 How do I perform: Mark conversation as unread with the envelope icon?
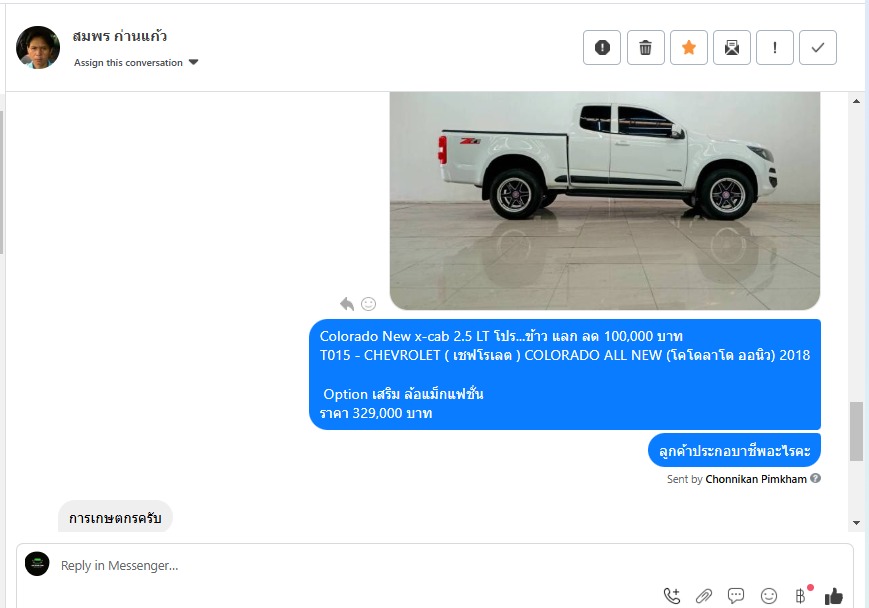tap(732, 48)
